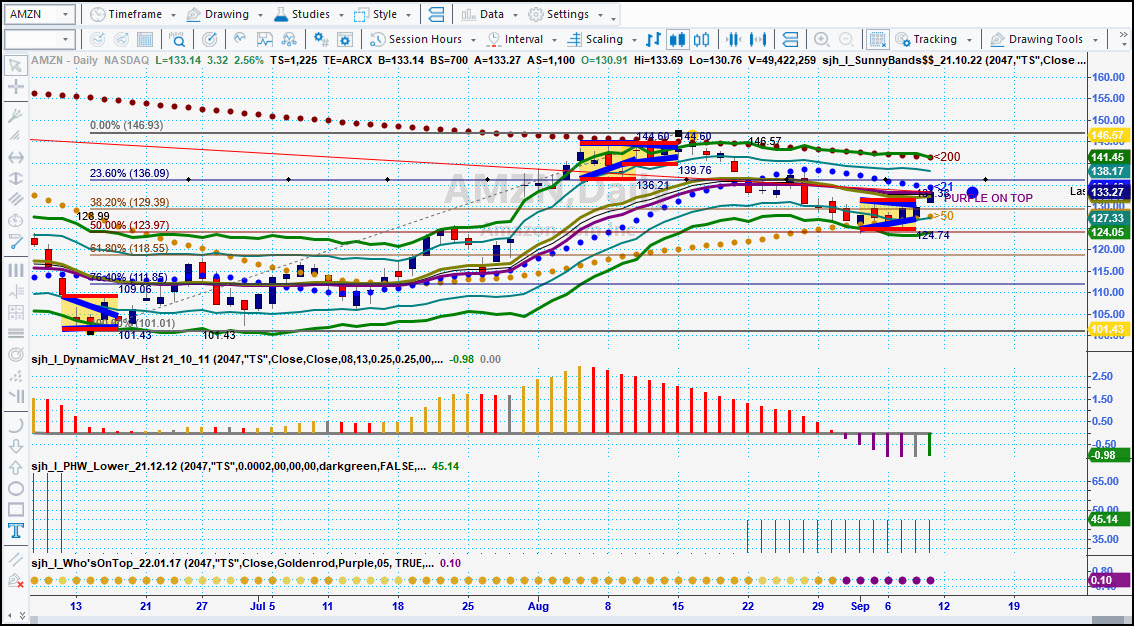The image size is (1134, 626).
Task: Click the Tracking button
Action: tap(926, 39)
